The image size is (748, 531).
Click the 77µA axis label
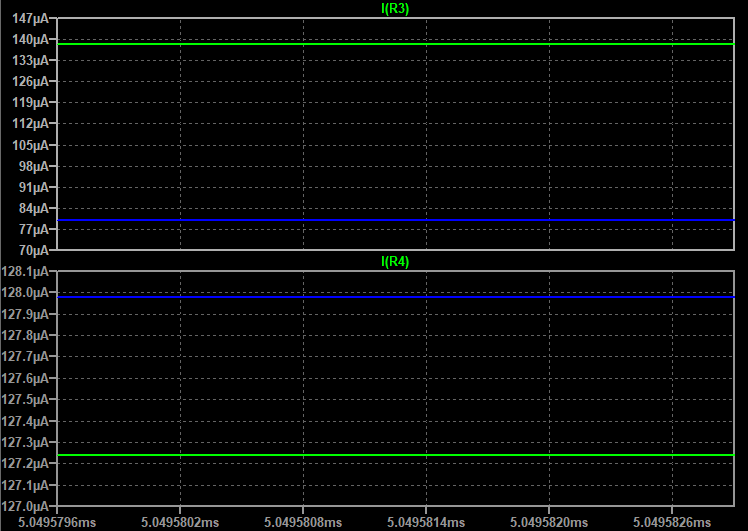tap(34, 229)
